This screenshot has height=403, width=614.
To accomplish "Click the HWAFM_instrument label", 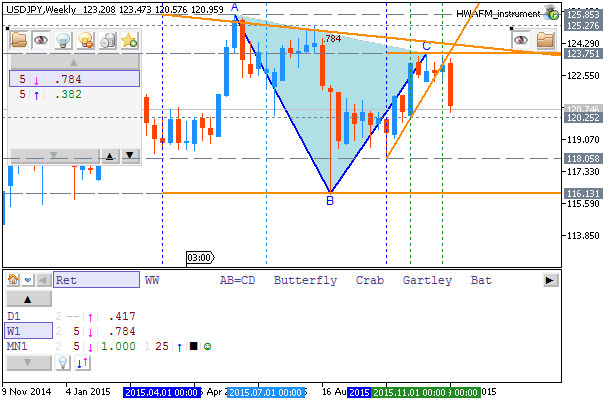I will pyautogui.click(x=498, y=14).
